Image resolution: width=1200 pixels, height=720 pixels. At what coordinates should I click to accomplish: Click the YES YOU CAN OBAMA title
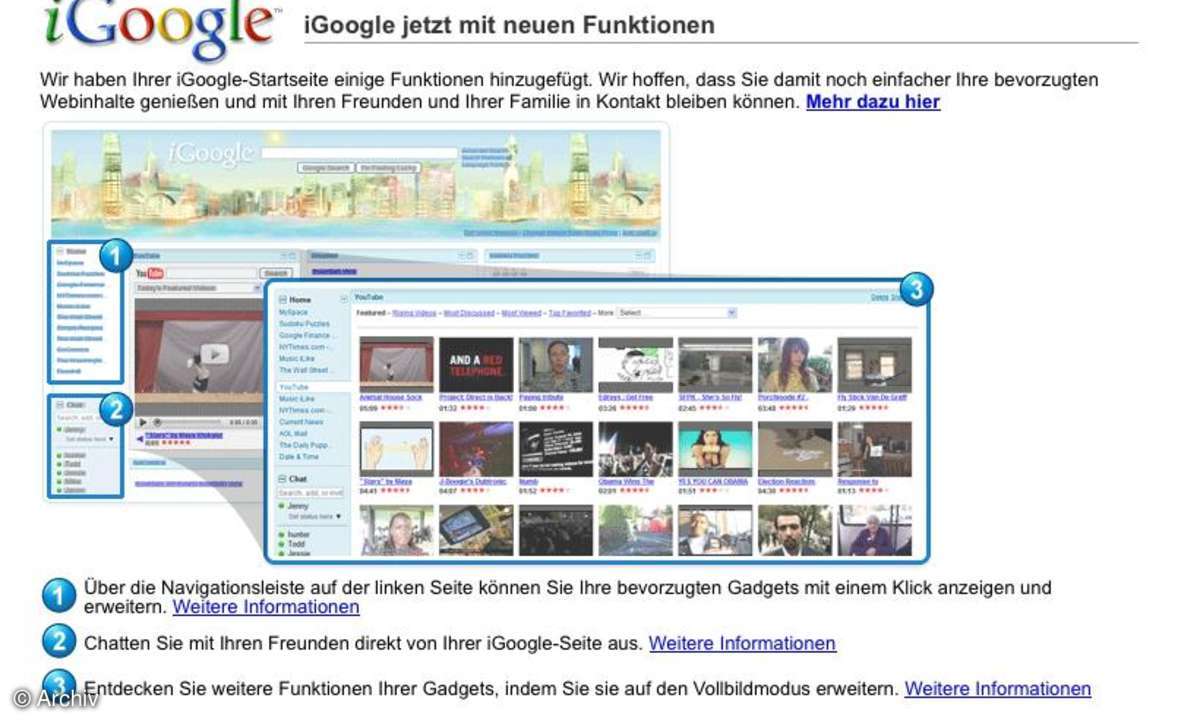click(713, 482)
